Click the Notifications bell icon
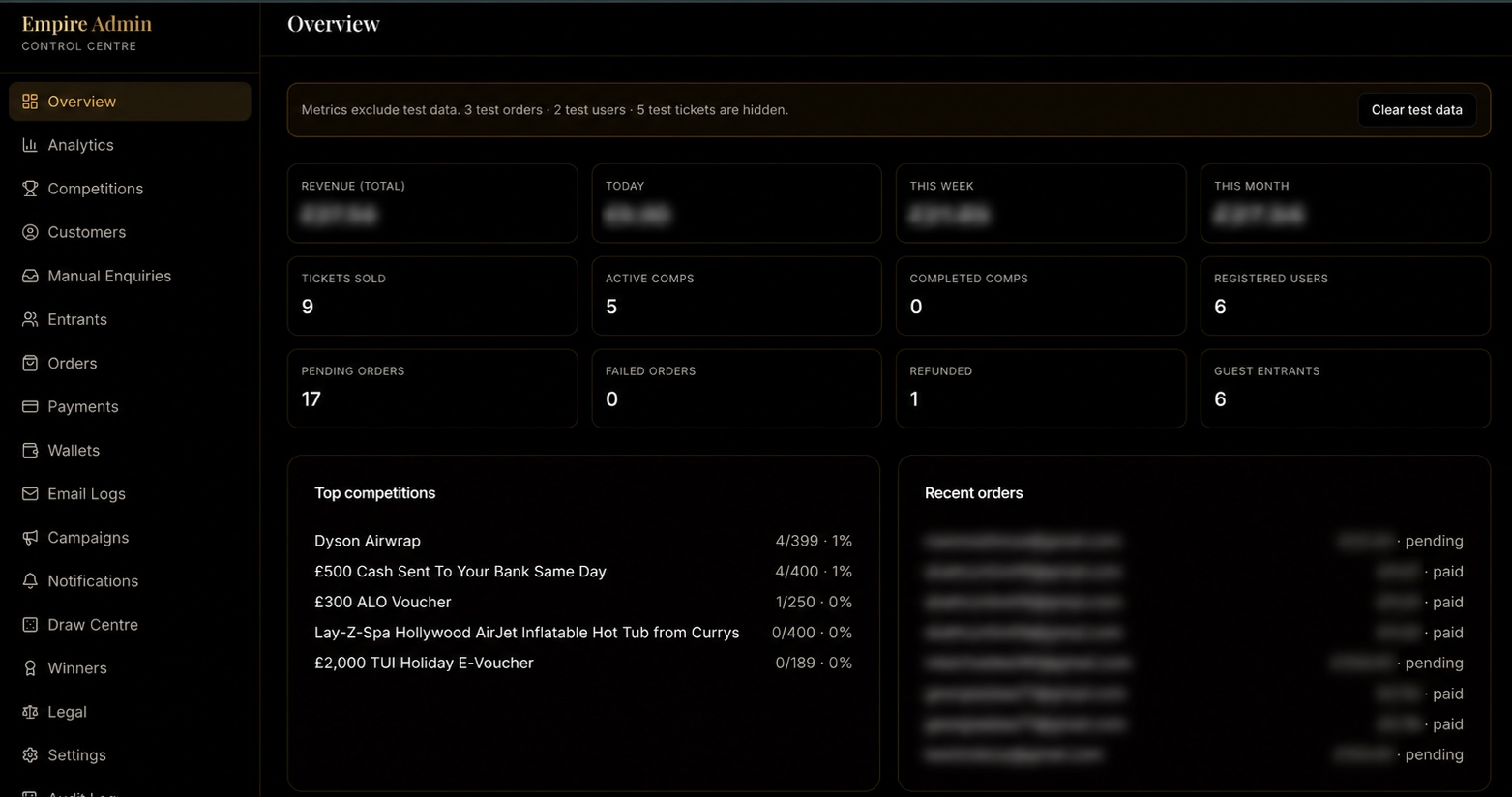Viewport: 1512px width, 797px height. coord(30,580)
